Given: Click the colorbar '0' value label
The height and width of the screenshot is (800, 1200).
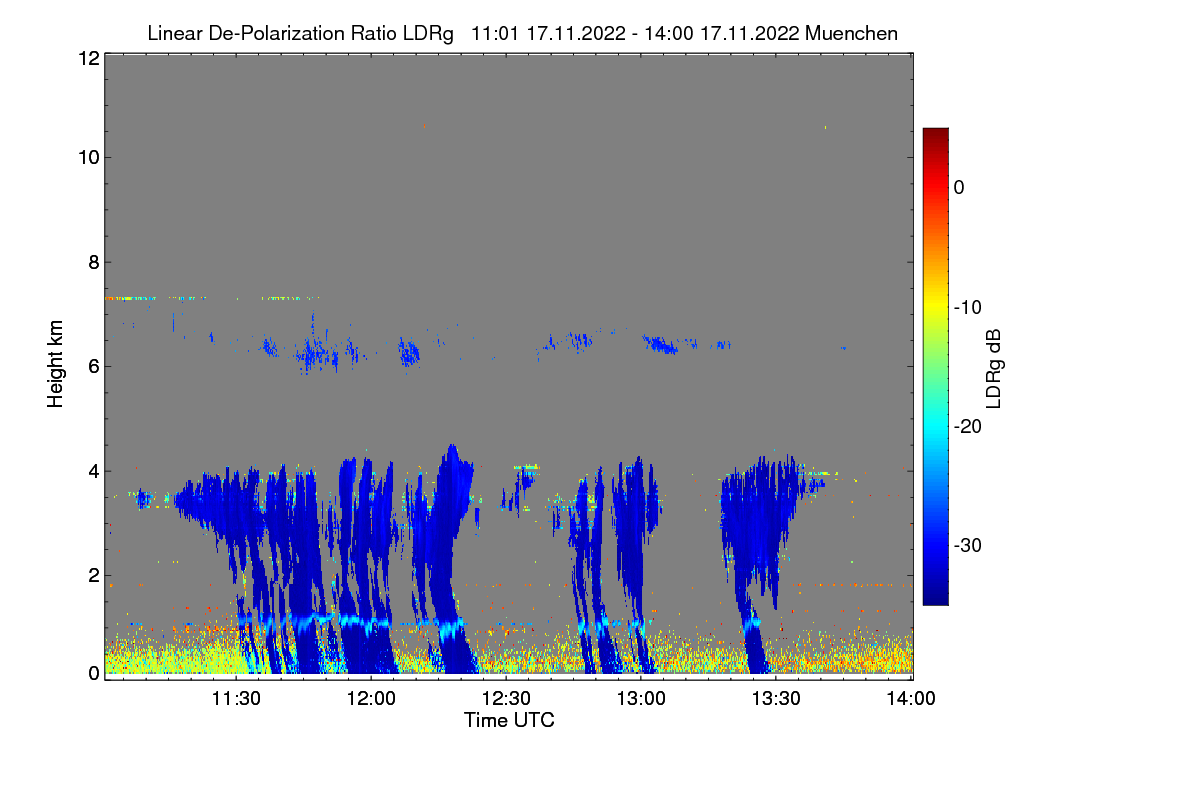Looking at the screenshot, I should [x=958, y=187].
